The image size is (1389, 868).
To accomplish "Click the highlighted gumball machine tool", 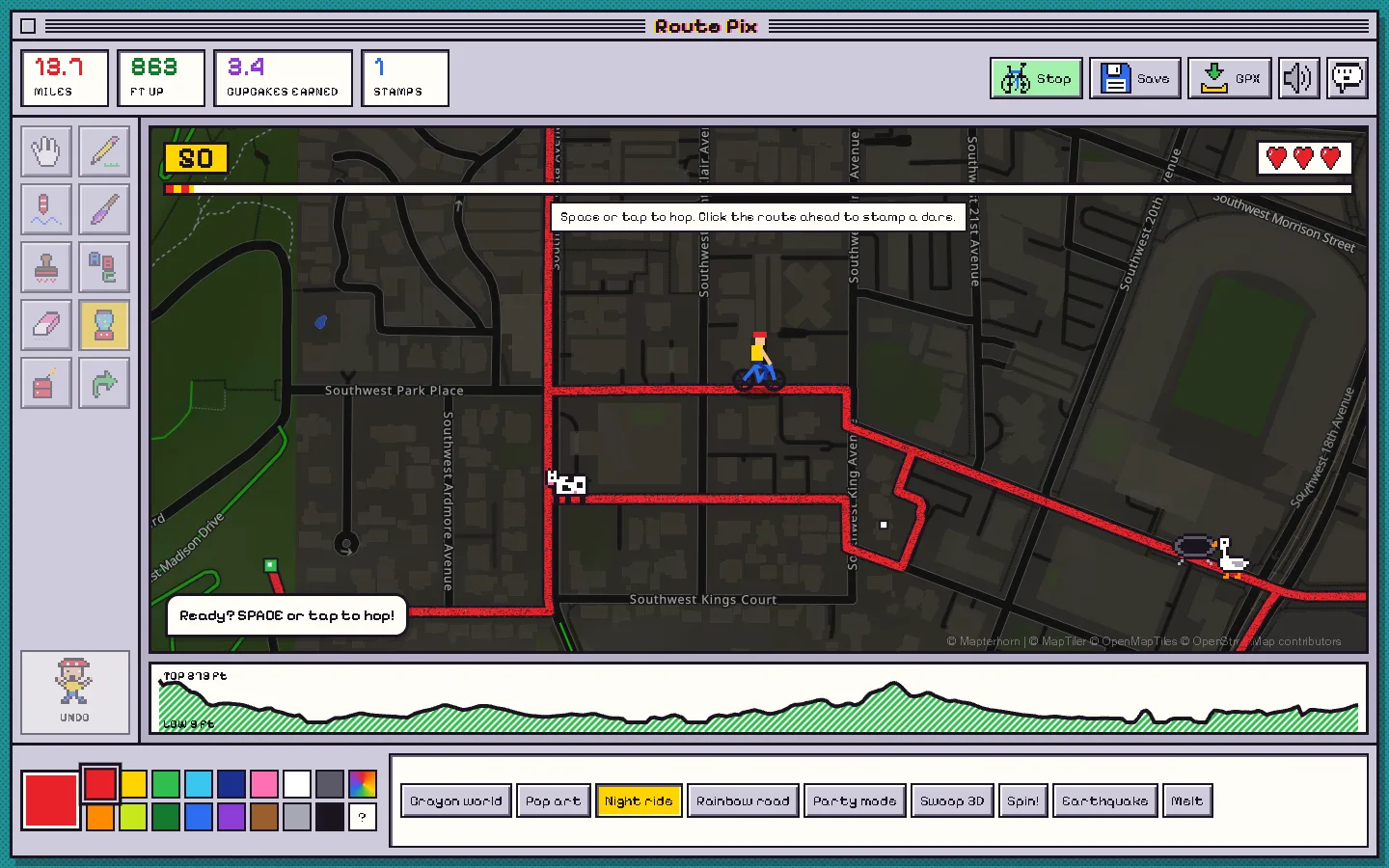I will tap(104, 326).
